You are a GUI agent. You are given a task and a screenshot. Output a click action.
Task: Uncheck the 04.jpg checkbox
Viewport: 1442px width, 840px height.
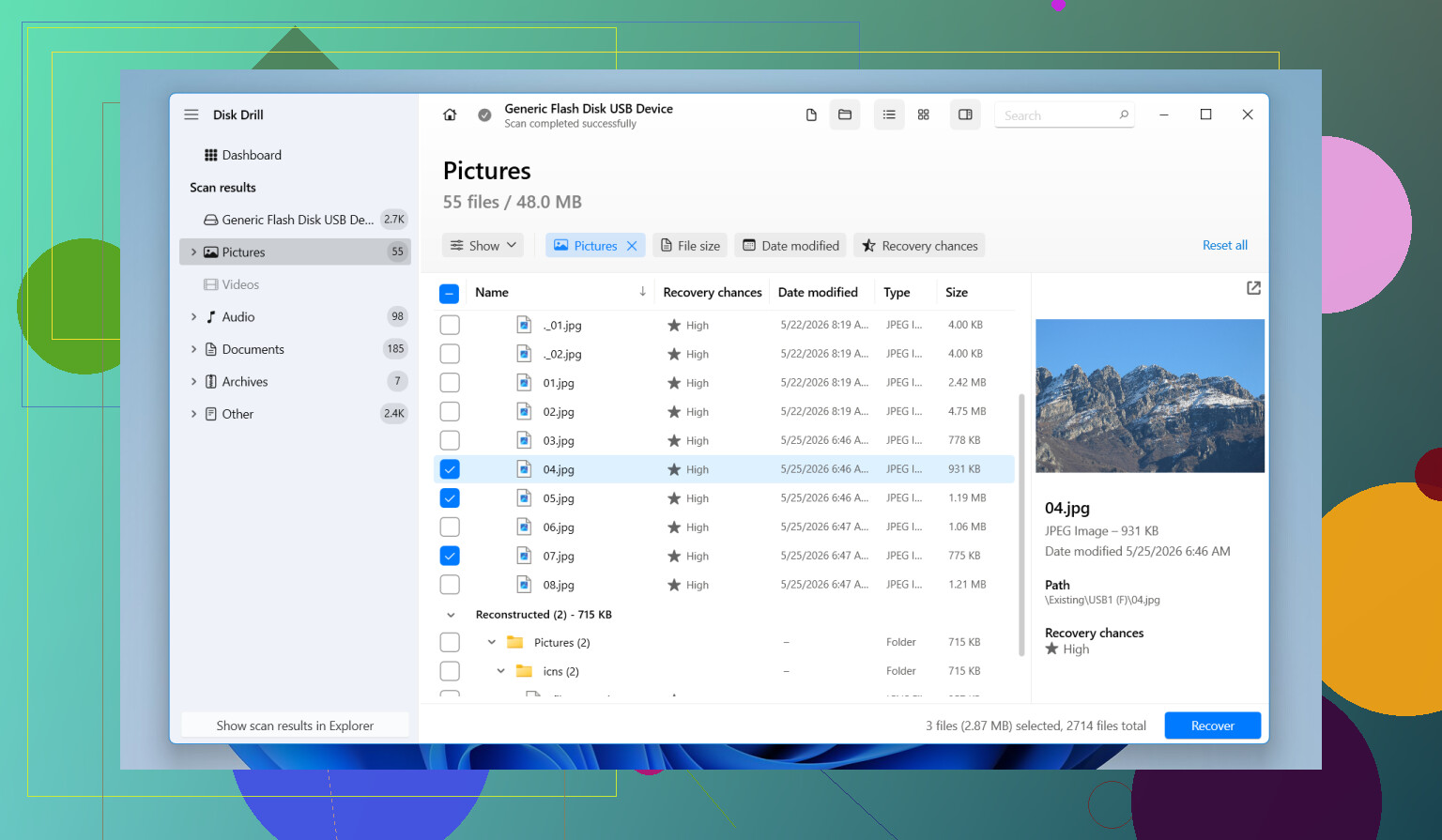[450, 469]
